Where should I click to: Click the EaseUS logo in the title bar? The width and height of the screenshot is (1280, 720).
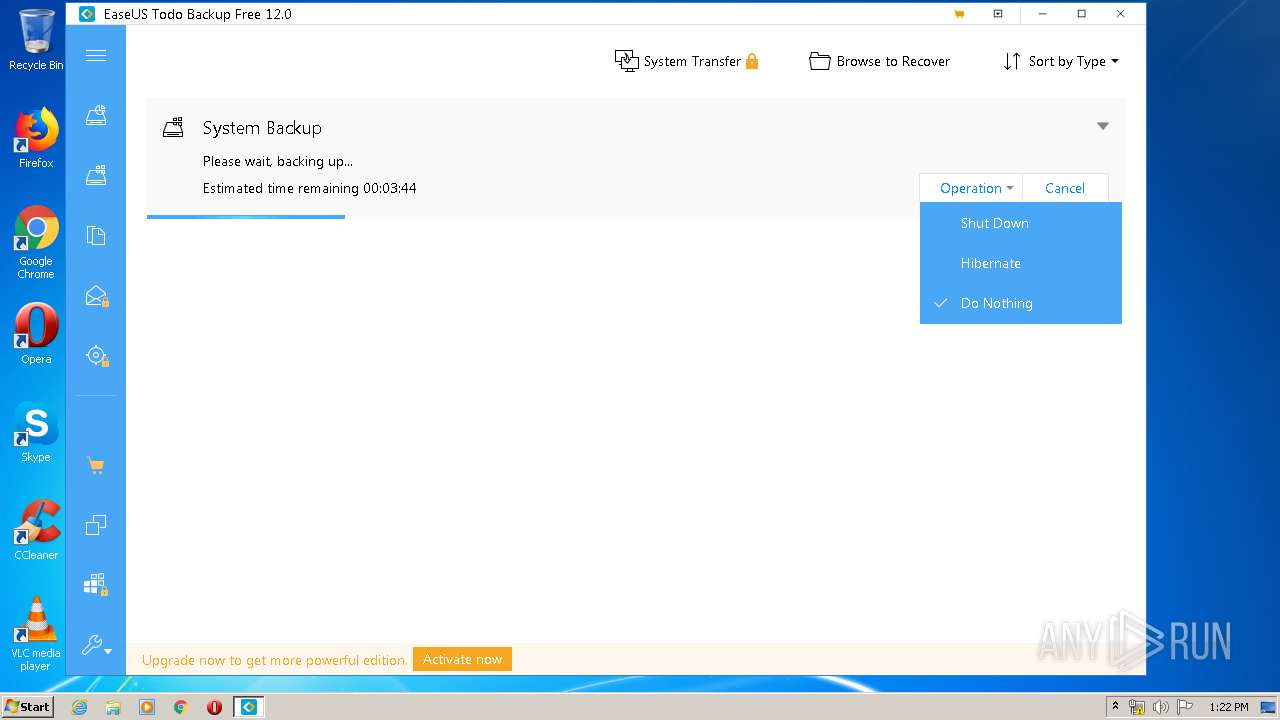pyautogui.click(x=87, y=14)
